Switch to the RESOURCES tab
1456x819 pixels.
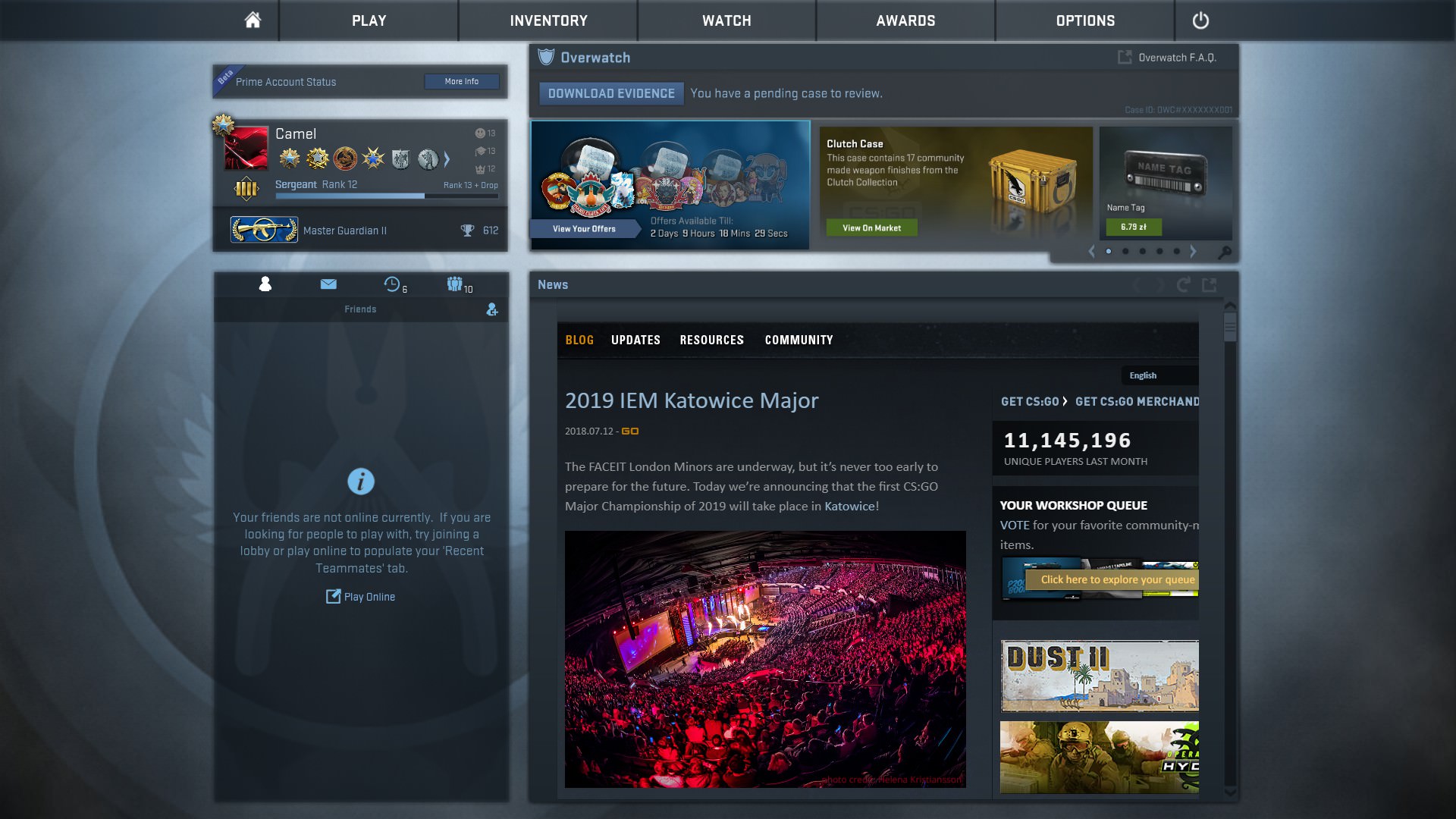click(x=711, y=340)
